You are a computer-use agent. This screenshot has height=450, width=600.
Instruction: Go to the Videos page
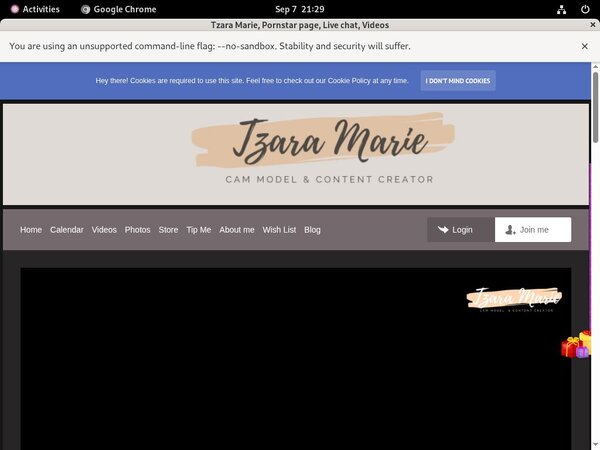[x=104, y=230]
